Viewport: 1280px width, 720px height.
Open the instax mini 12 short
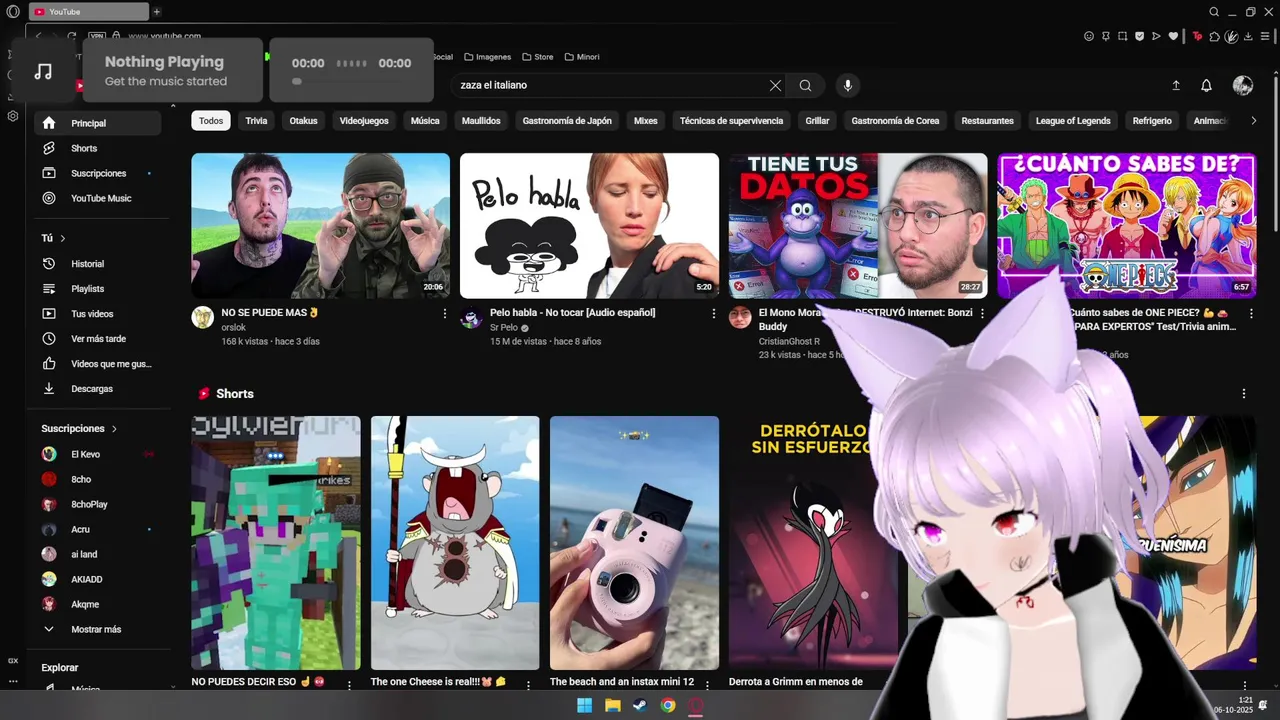(x=634, y=543)
